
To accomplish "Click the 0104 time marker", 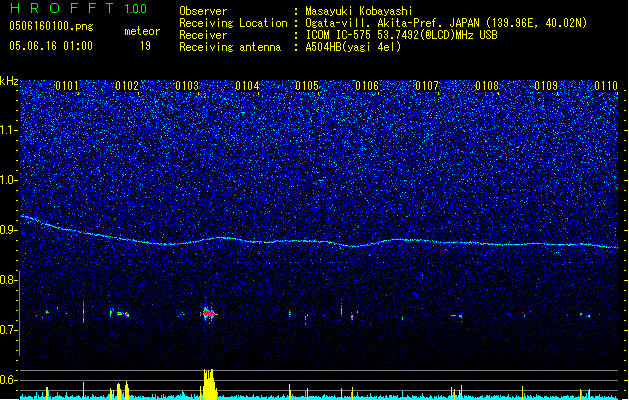I will [247, 86].
